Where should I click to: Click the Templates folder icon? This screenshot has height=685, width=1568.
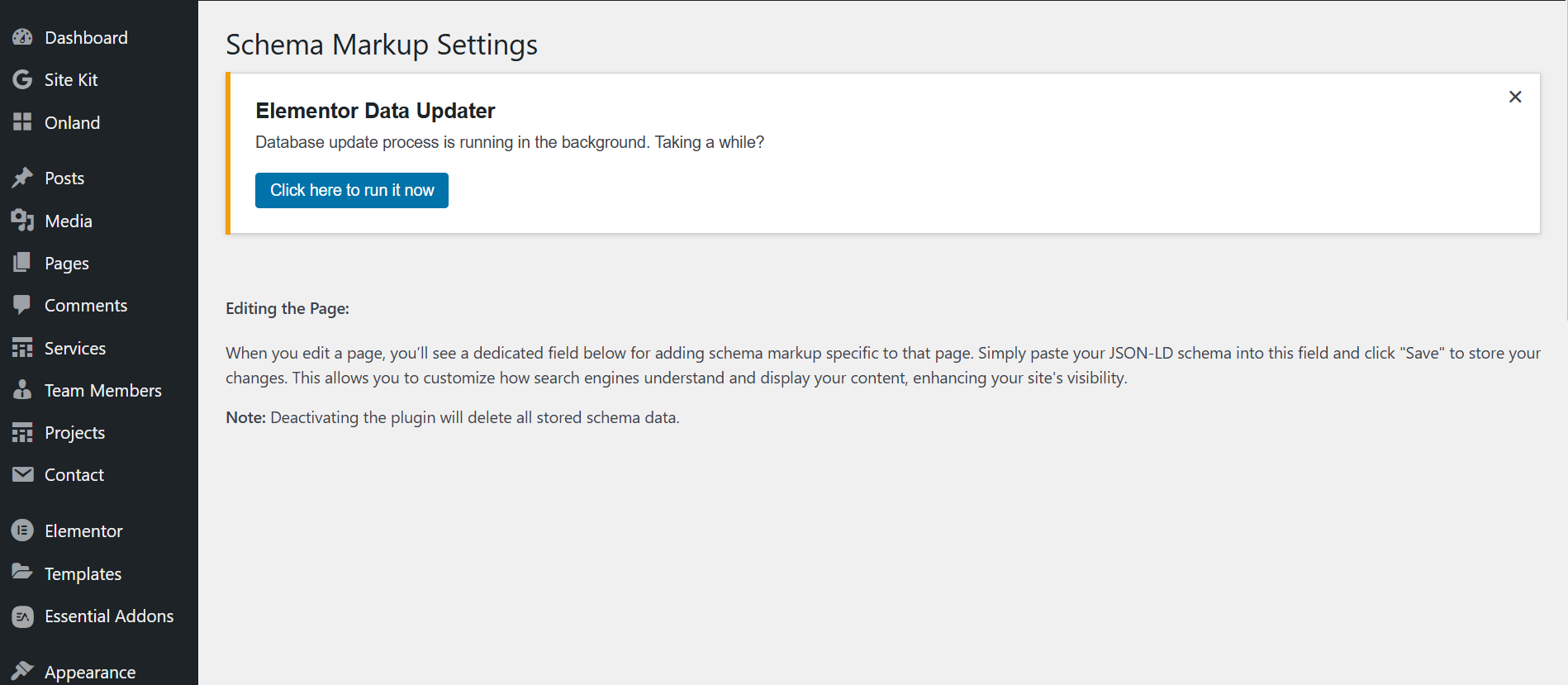(x=22, y=572)
